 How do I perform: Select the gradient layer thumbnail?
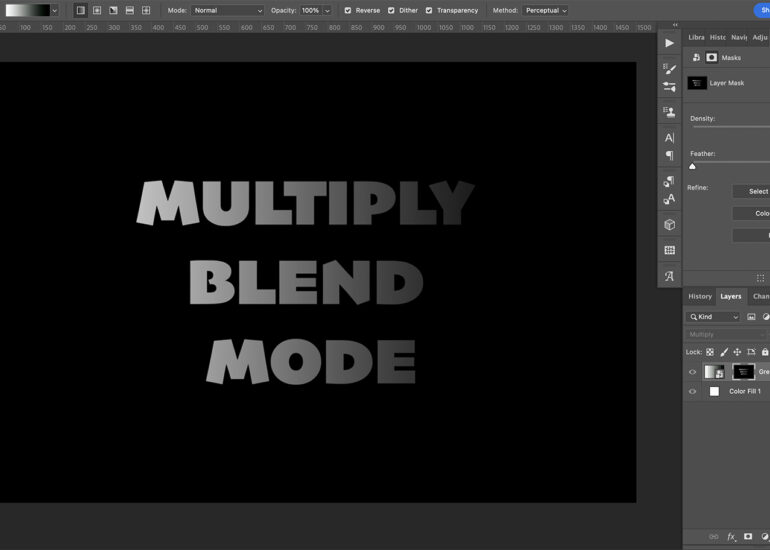[x=714, y=372]
